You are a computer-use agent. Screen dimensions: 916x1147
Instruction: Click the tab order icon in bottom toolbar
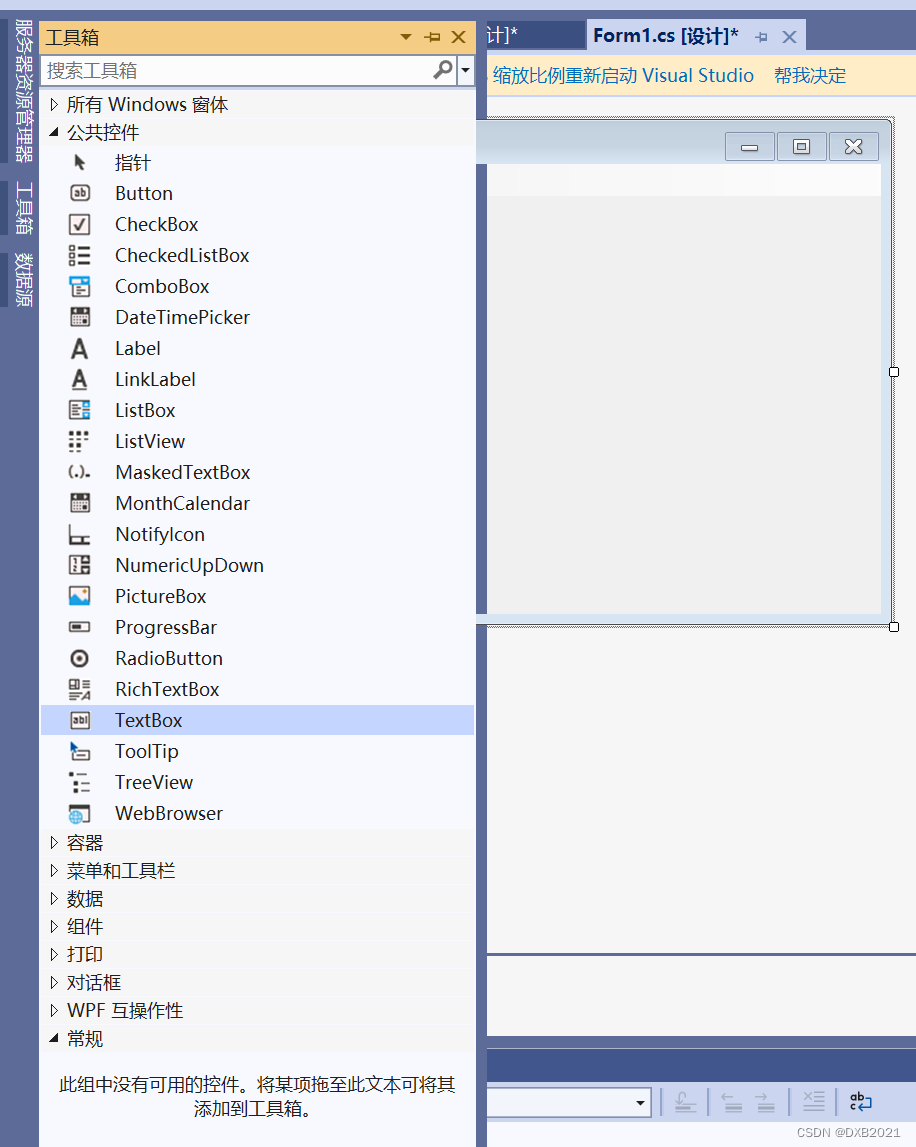[860, 1101]
